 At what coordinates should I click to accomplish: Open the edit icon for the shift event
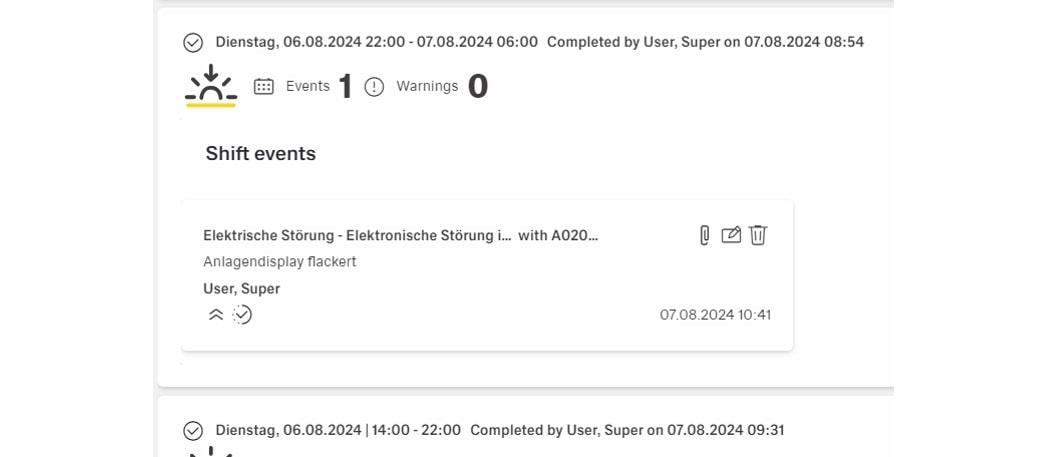click(x=731, y=235)
